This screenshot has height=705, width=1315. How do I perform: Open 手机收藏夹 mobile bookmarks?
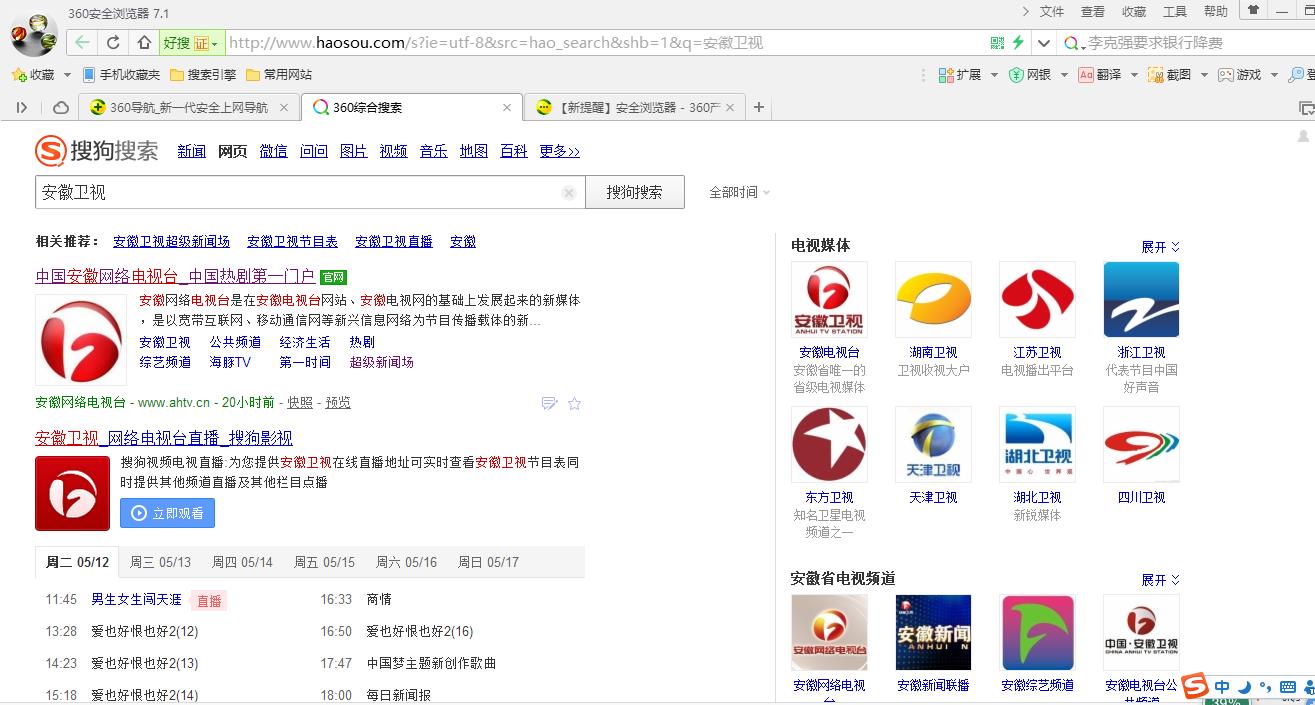coord(121,75)
